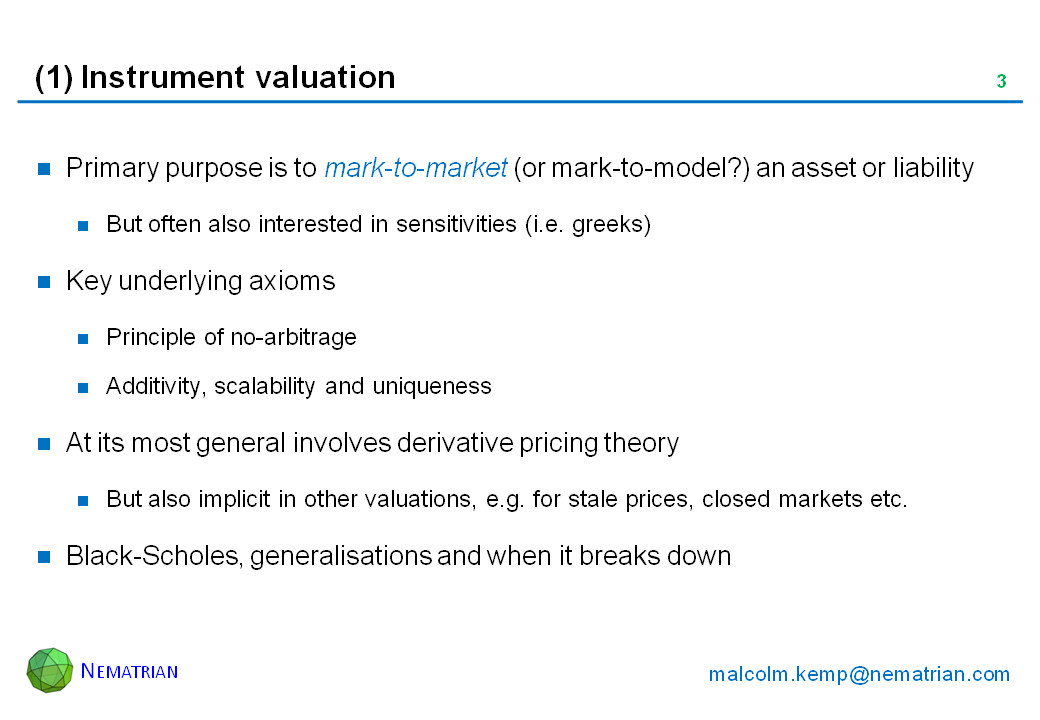The width and height of the screenshot is (1040, 720).
Task: Click the sub-bullet marker beside Additivity, scalability
Action: [x=85, y=387]
